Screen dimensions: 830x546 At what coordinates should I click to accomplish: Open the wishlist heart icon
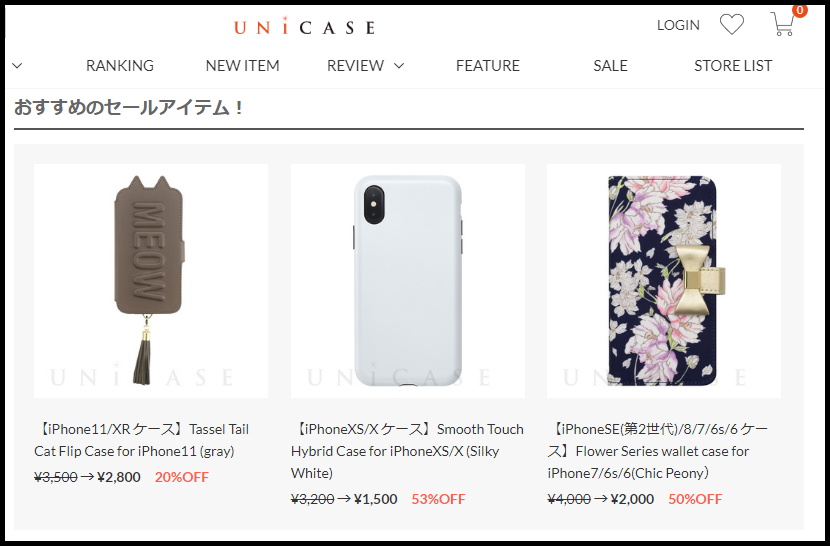pos(732,24)
